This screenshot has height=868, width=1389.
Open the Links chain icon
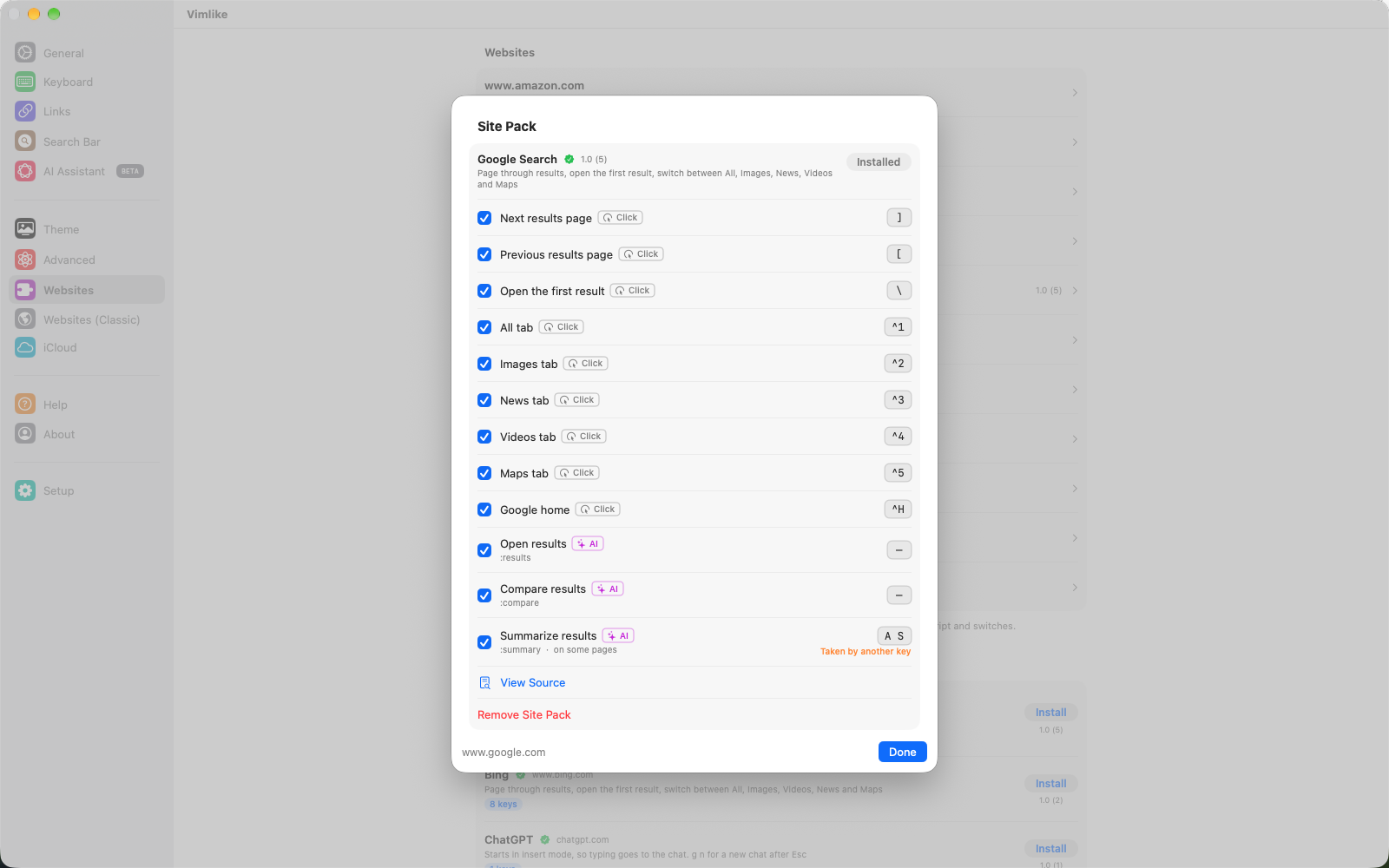tap(25, 111)
